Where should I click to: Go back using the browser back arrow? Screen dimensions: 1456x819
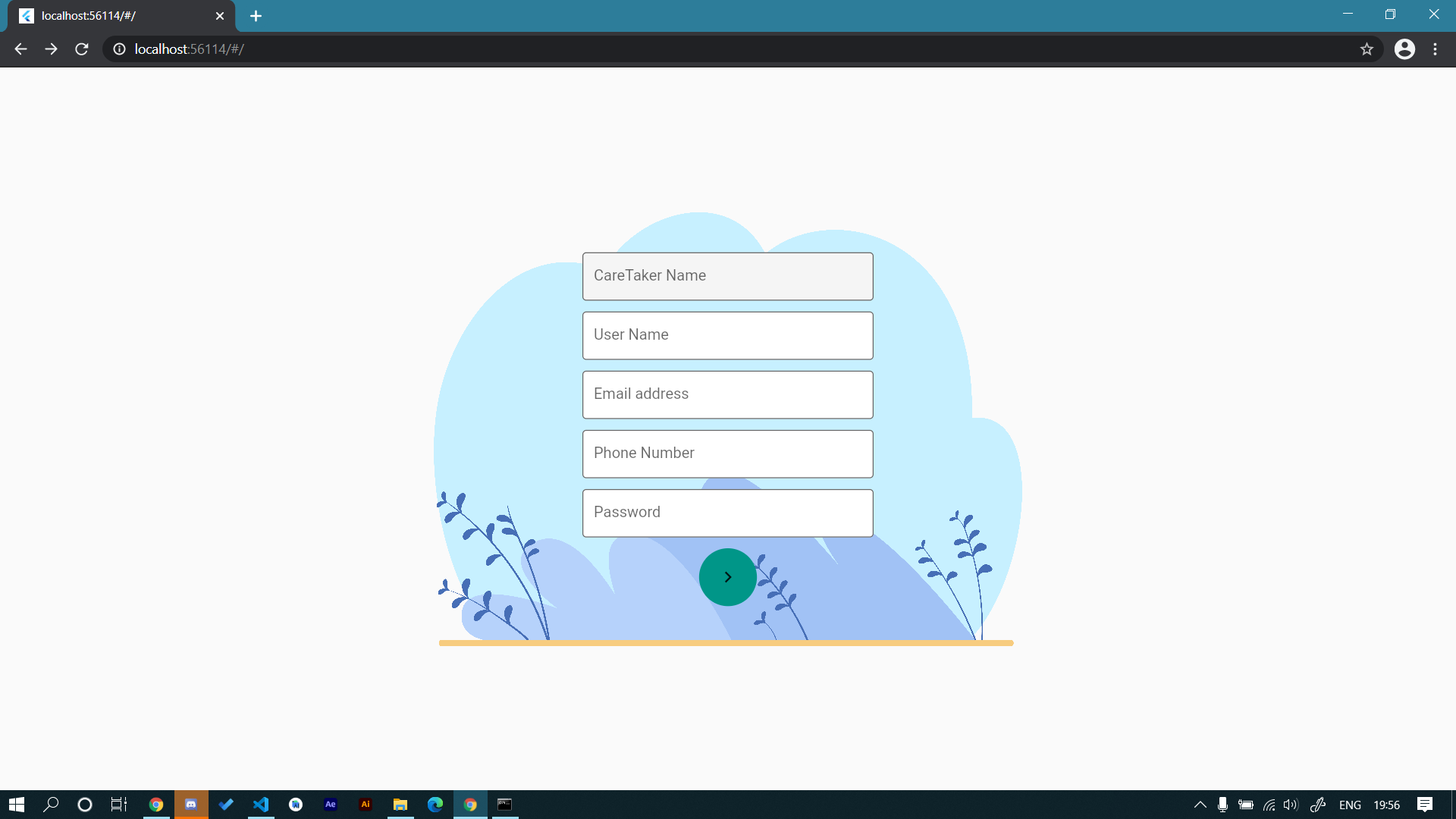[x=20, y=49]
